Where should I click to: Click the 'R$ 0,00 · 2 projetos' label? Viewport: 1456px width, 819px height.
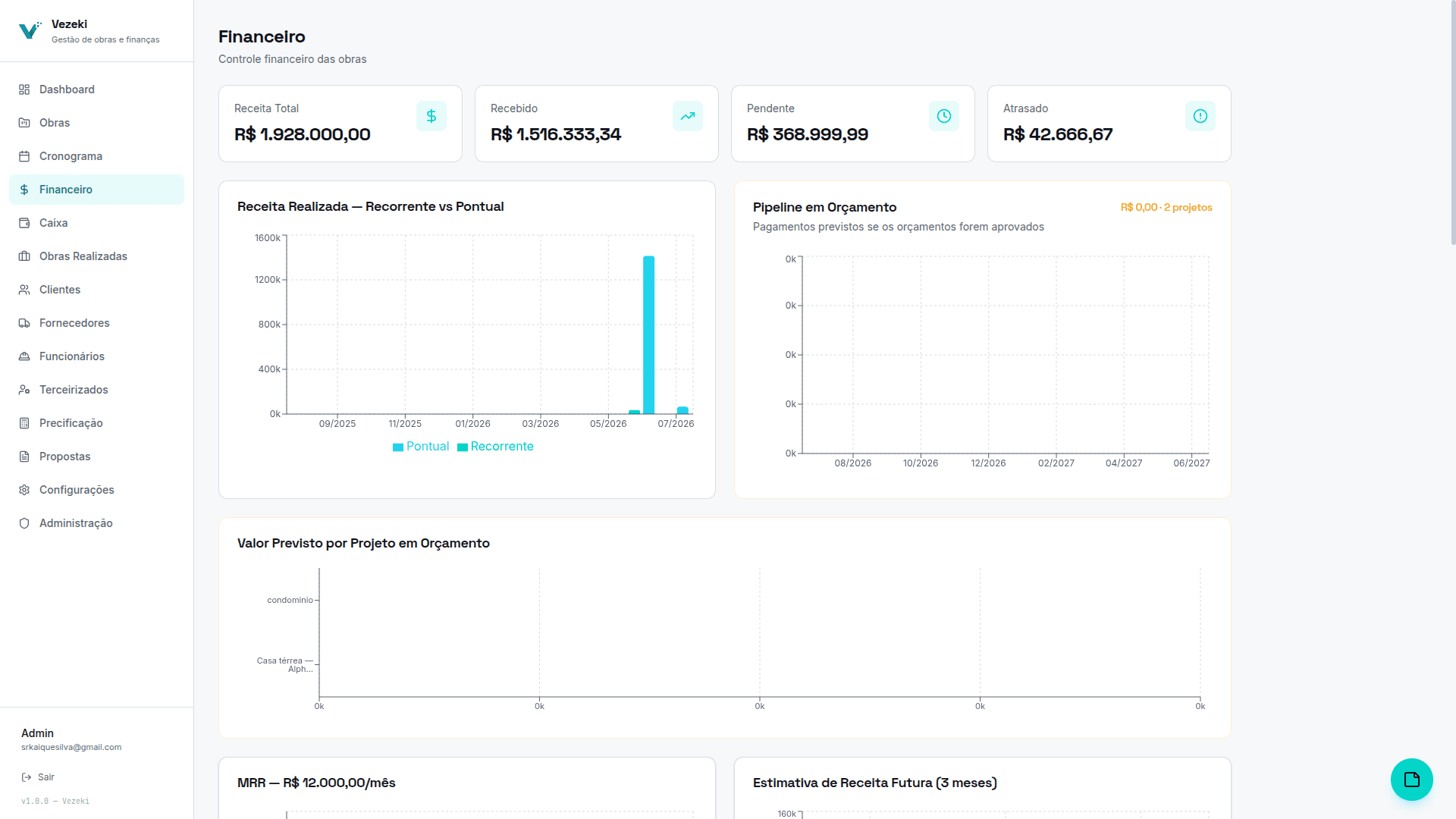(1166, 207)
